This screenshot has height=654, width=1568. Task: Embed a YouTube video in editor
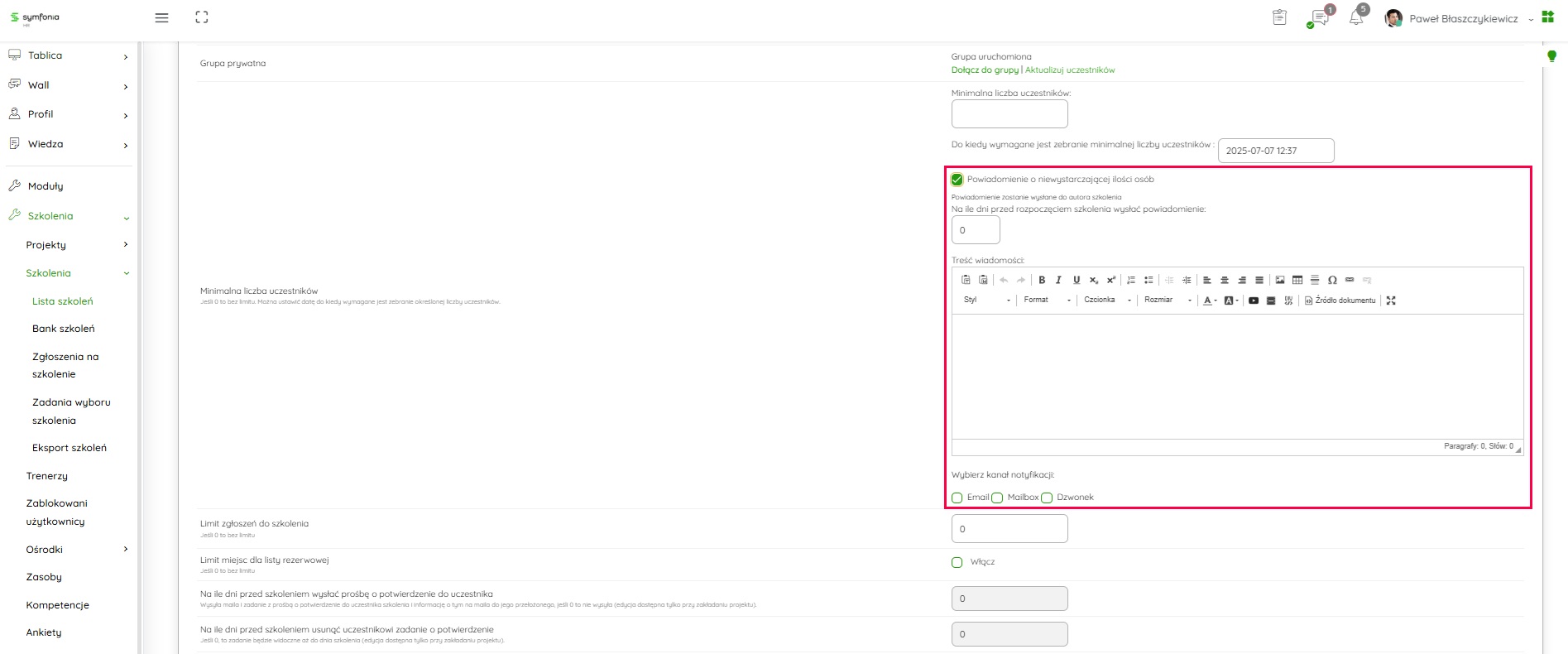click(1254, 301)
